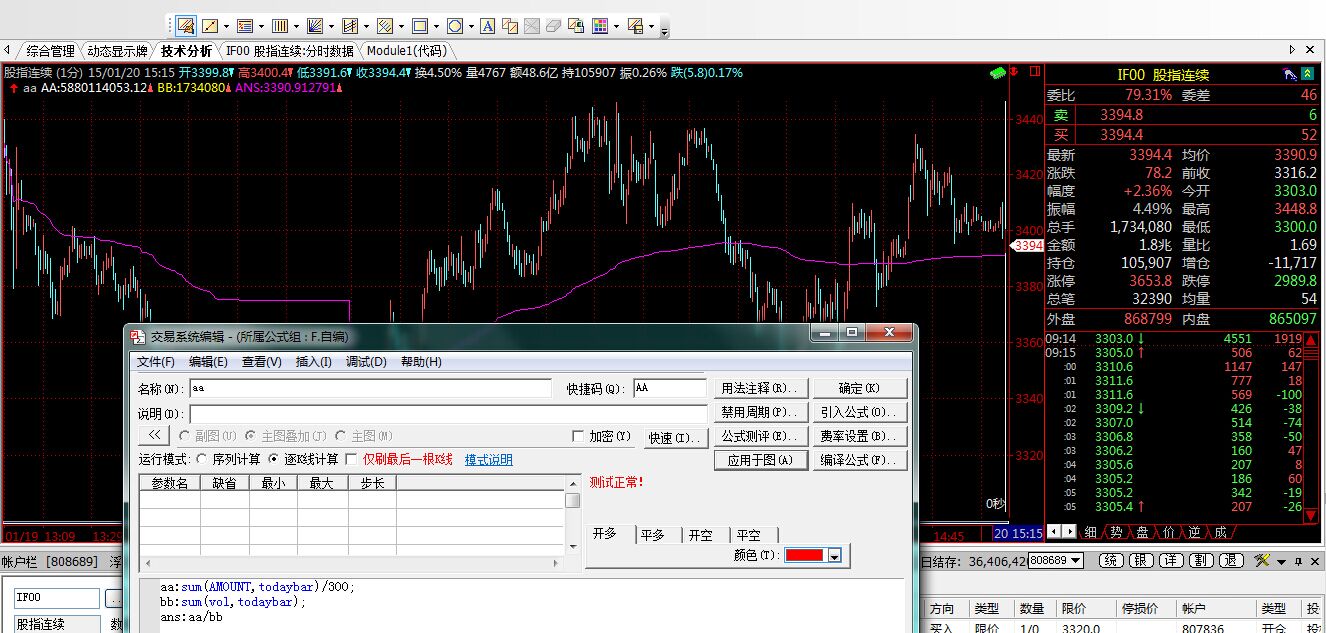Image resolution: width=1326 pixels, height=633 pixels.
Task: Select the parallel diagonal lines tool
Action: point(384,26)
